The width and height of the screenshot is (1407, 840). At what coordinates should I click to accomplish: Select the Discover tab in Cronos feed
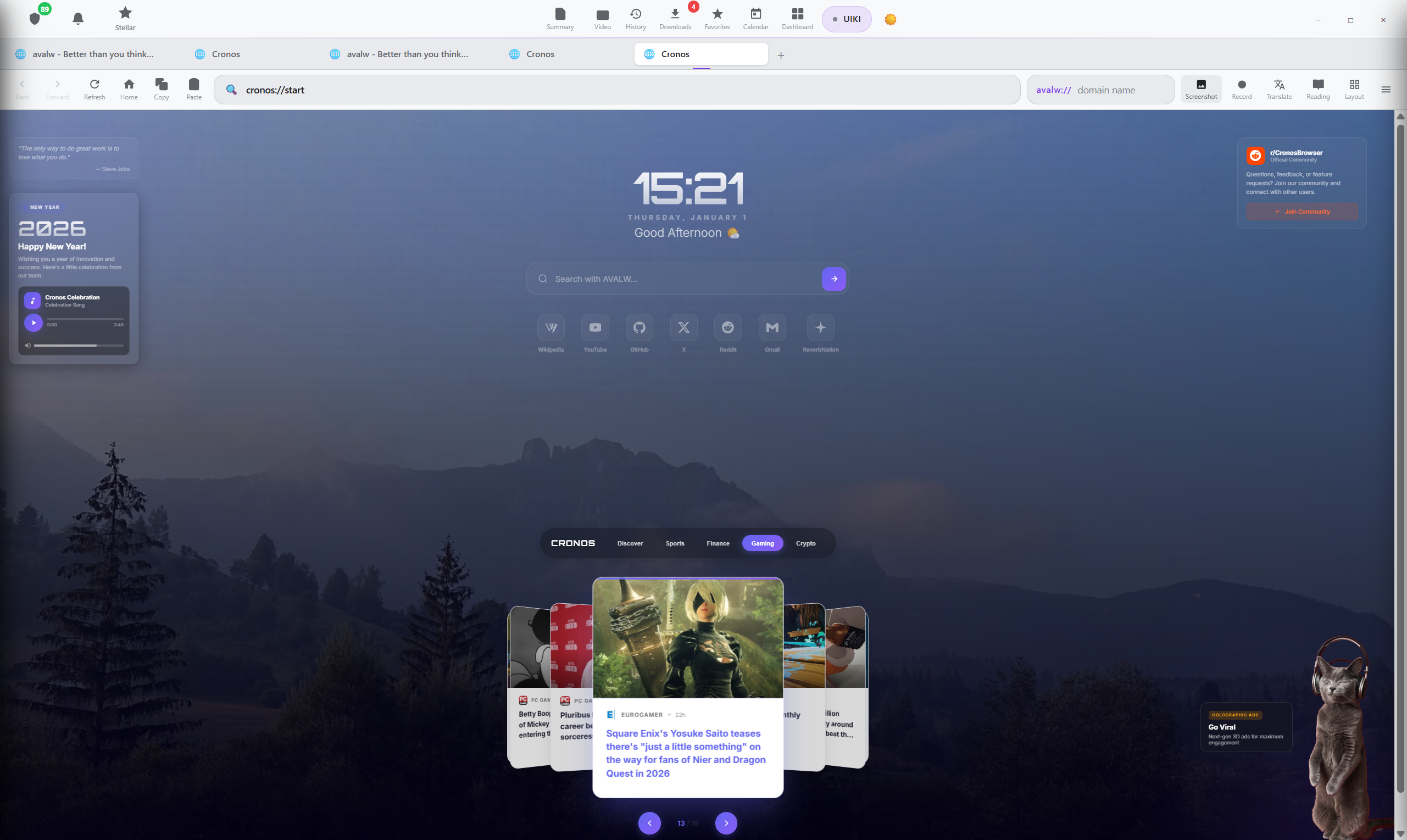click(630, 543)
